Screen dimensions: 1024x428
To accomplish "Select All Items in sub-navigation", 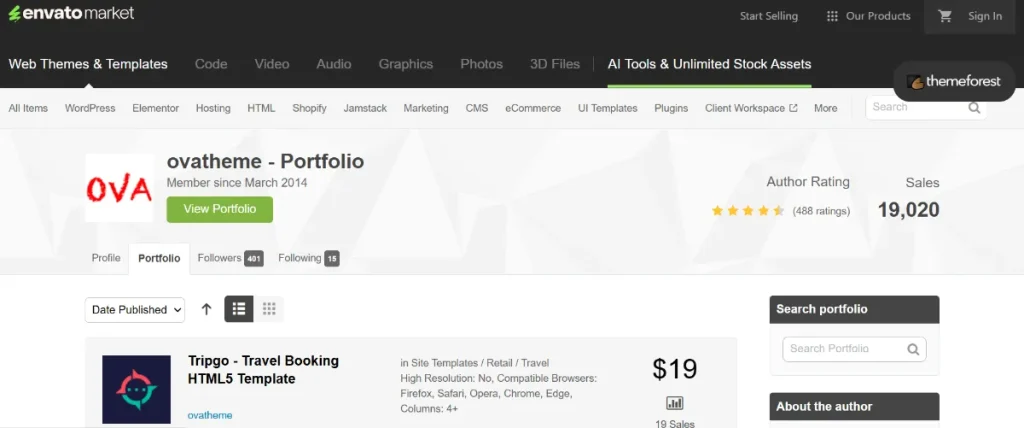I will (28, 108).
